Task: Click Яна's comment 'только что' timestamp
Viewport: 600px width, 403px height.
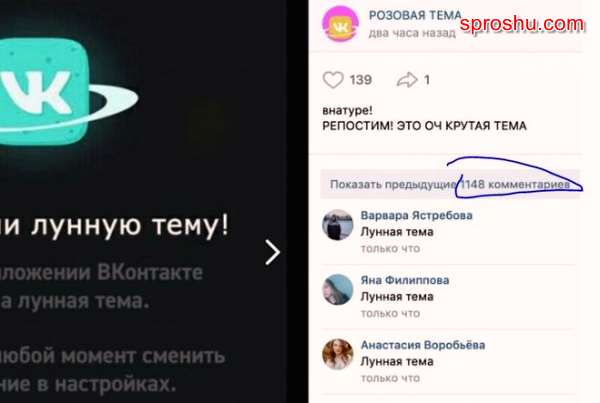Action: (390, 313)
